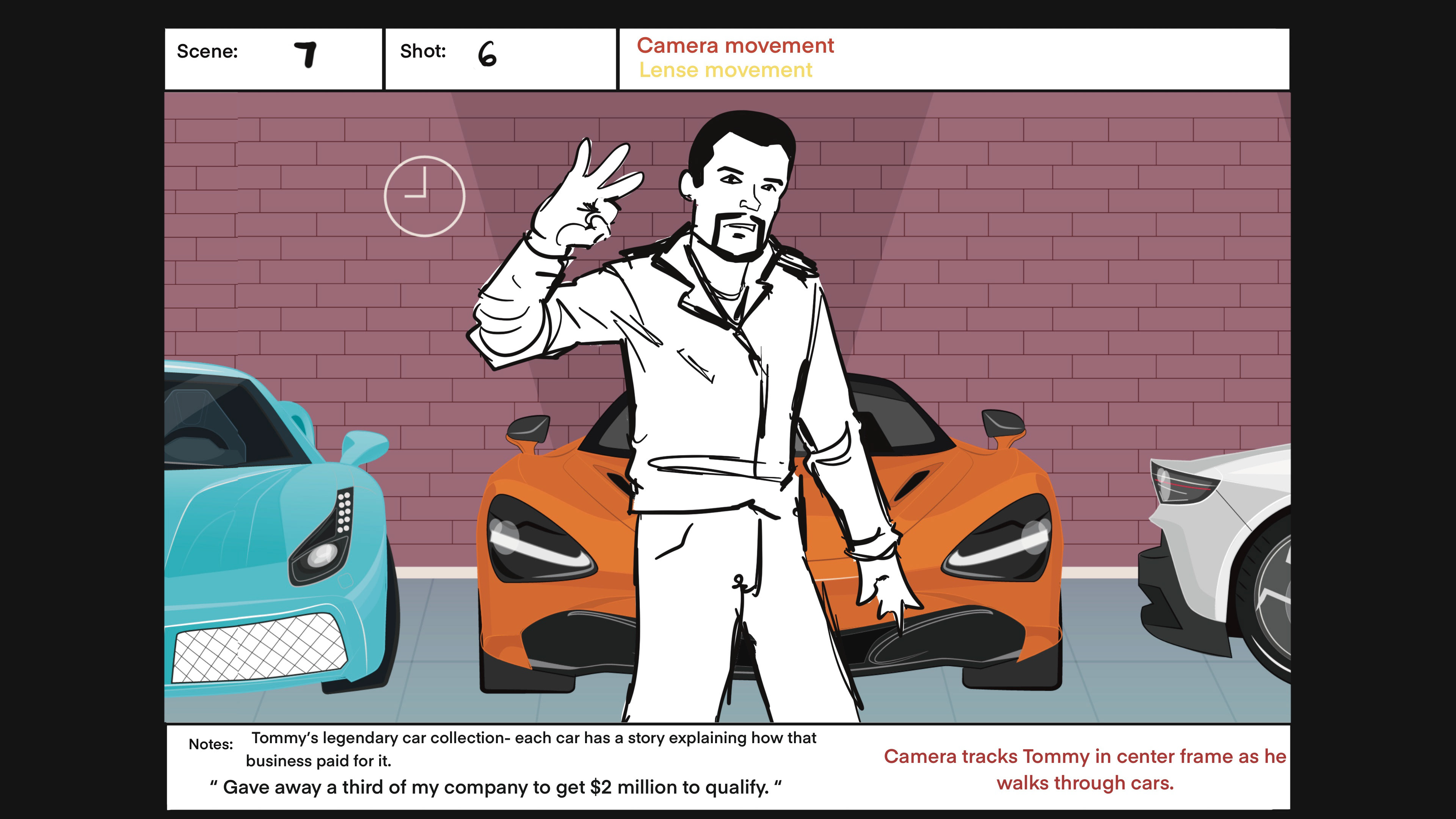
Task: Click the Notes: label
Action: 210,744
